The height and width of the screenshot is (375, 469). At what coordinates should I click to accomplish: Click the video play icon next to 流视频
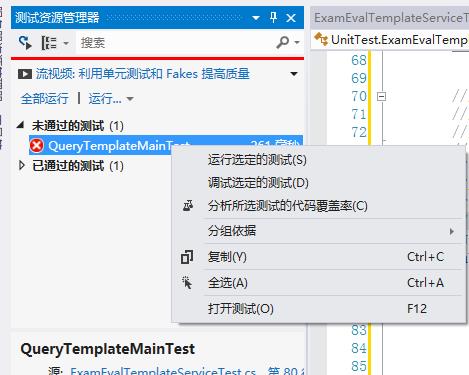25,74
